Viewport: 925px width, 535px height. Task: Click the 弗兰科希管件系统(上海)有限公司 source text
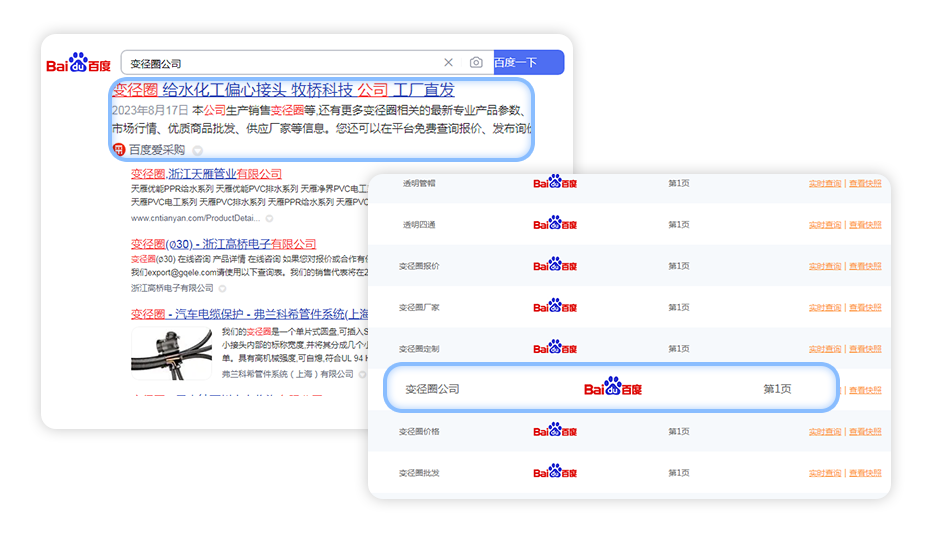pyautogui.click(x=288, y=375)
